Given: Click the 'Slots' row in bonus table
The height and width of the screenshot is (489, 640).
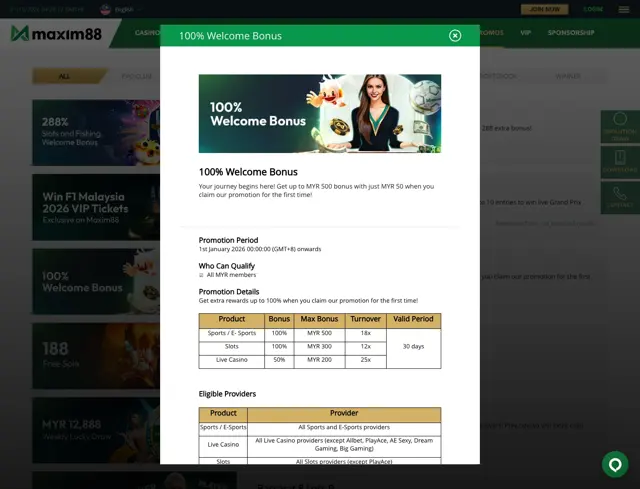Looking at the screenshot, I should [231, 347].
